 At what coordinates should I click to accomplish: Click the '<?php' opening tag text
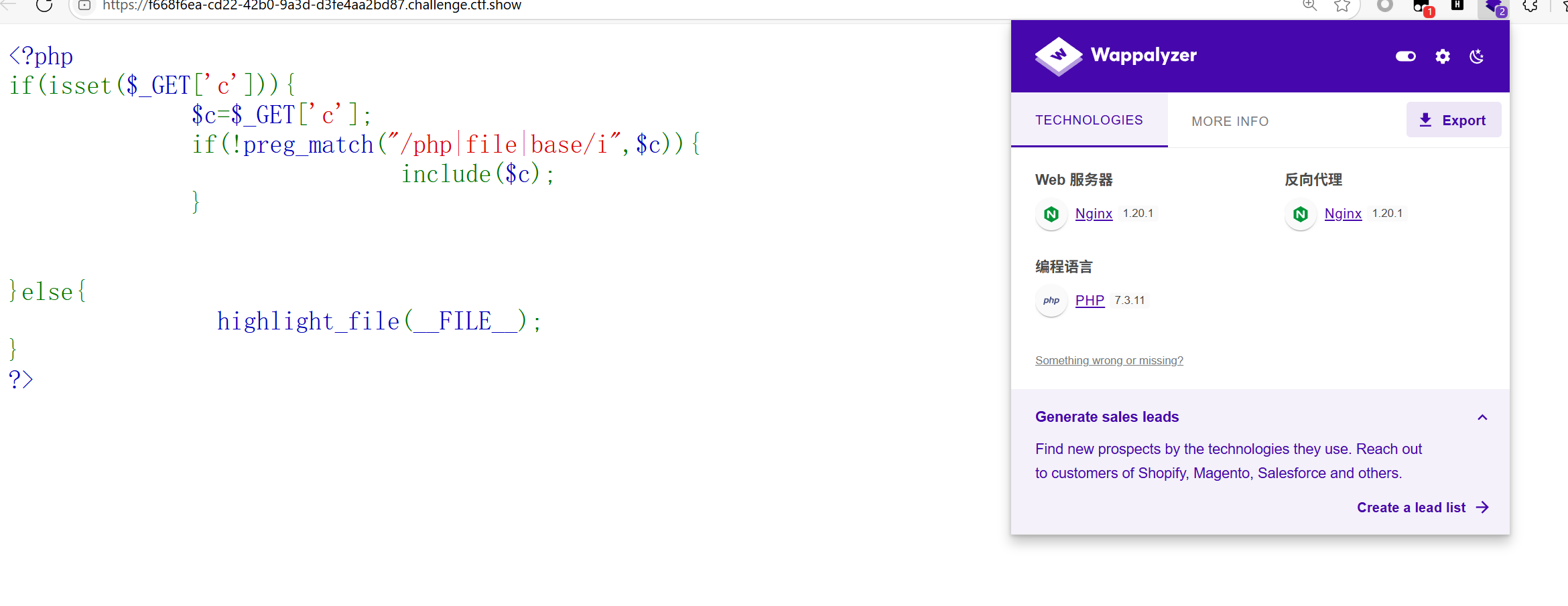[41, 56]
